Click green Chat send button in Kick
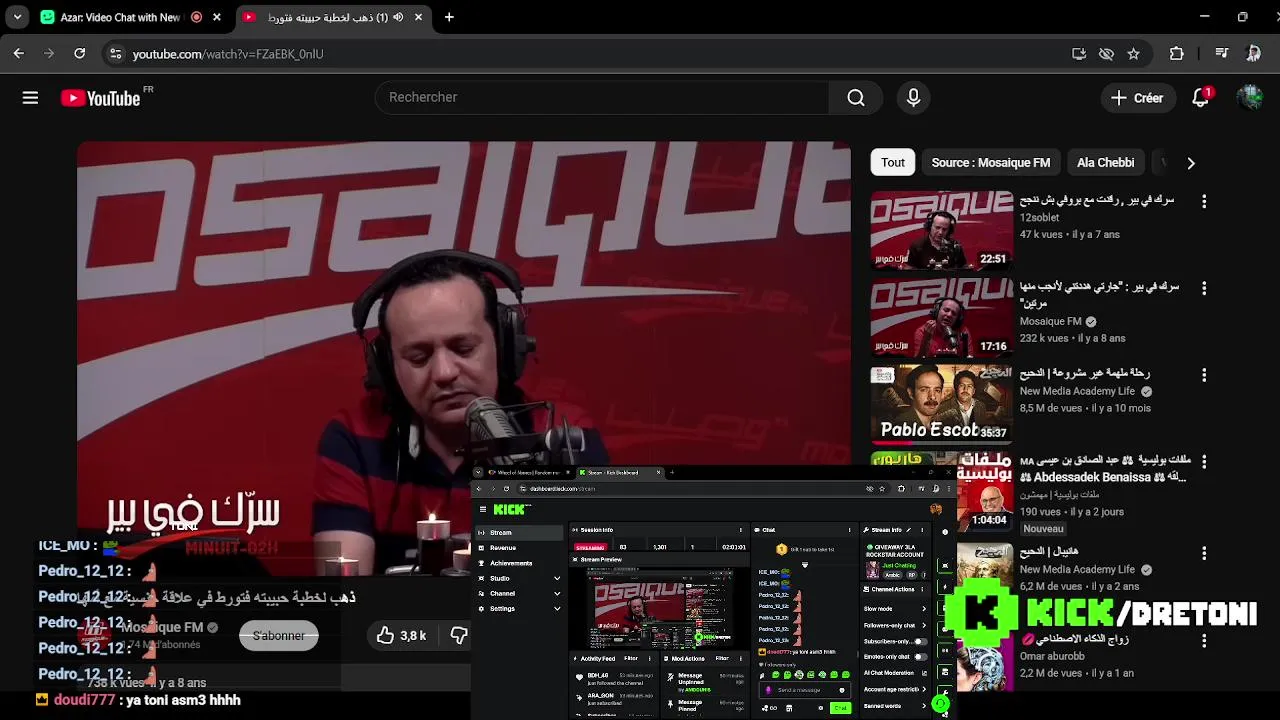Viewport: 1280px width, 720px height. [x=840, y=708]
